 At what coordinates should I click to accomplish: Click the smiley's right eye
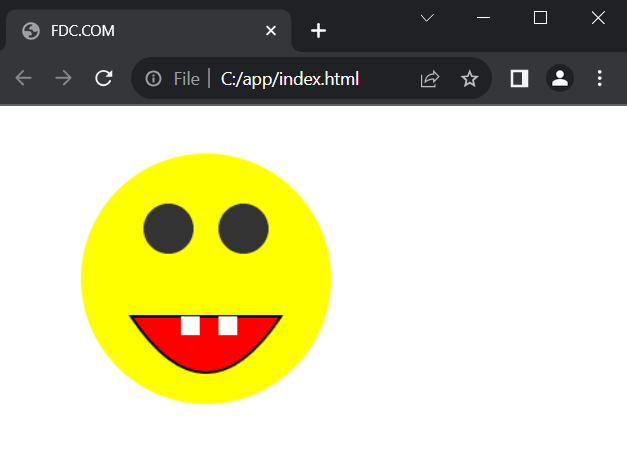(x=243, y=228)
